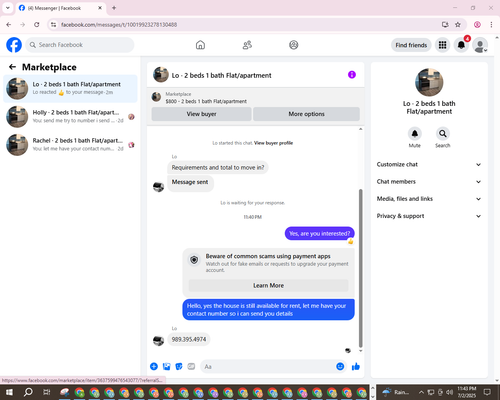The width and height of the screenshot is (500, 400).
Task: Click the 'Requirements and total to move in?' message
Action: tap(218, 167)
